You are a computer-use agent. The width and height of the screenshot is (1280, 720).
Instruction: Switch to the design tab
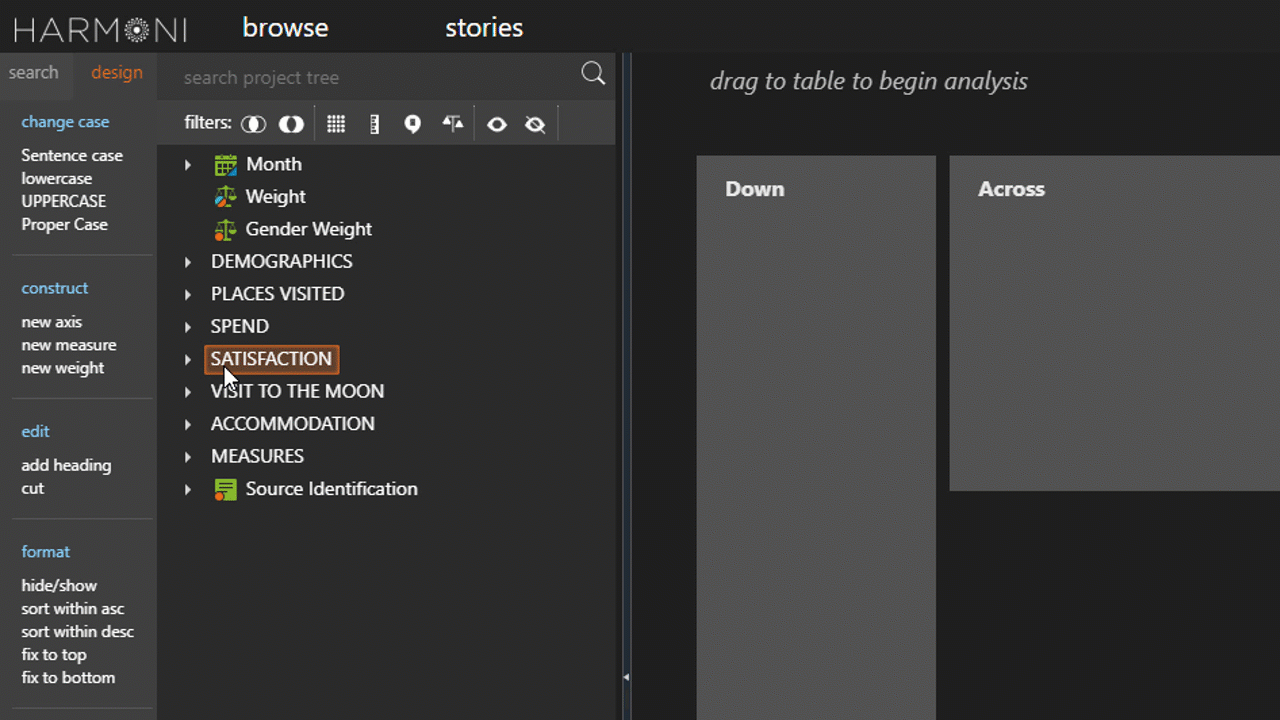(x=117, y=73)
